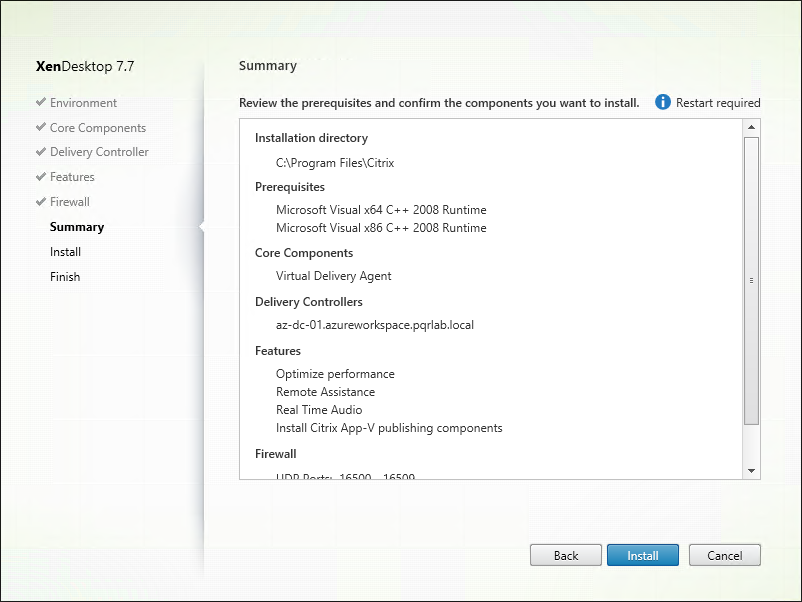
Task: Select the Firewall wizard step
Action: [x=70, y=202]
